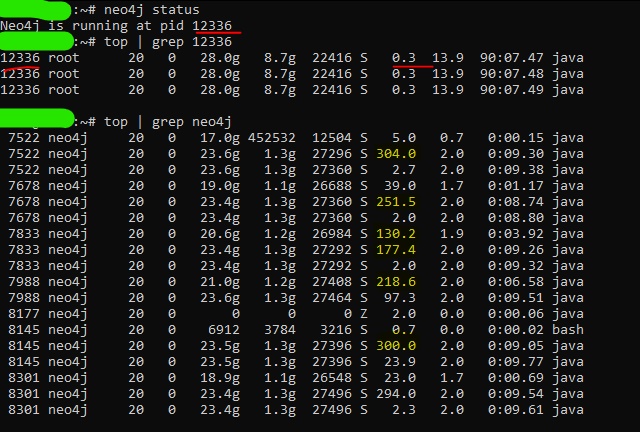
Task: Click the time value 0:09.05
Action: click(x=516, y=346)
